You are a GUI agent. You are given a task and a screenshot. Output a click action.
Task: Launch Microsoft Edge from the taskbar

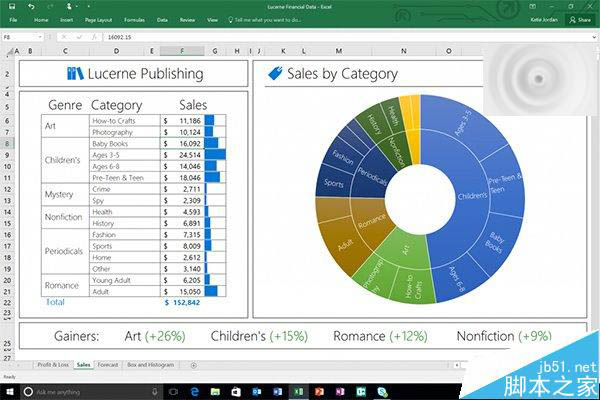pos(196,390)
